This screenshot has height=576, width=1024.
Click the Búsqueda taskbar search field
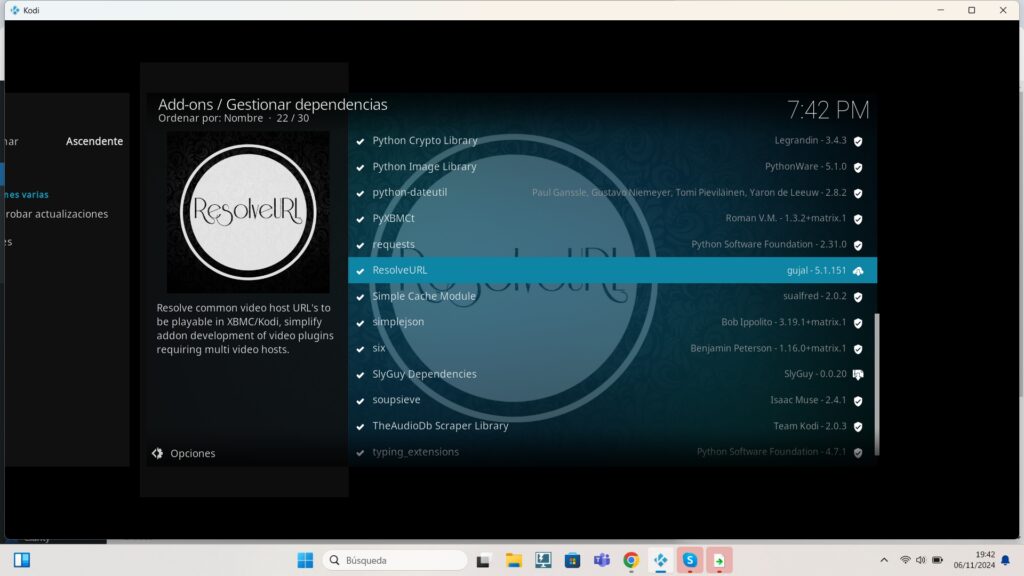coord(395,560)
